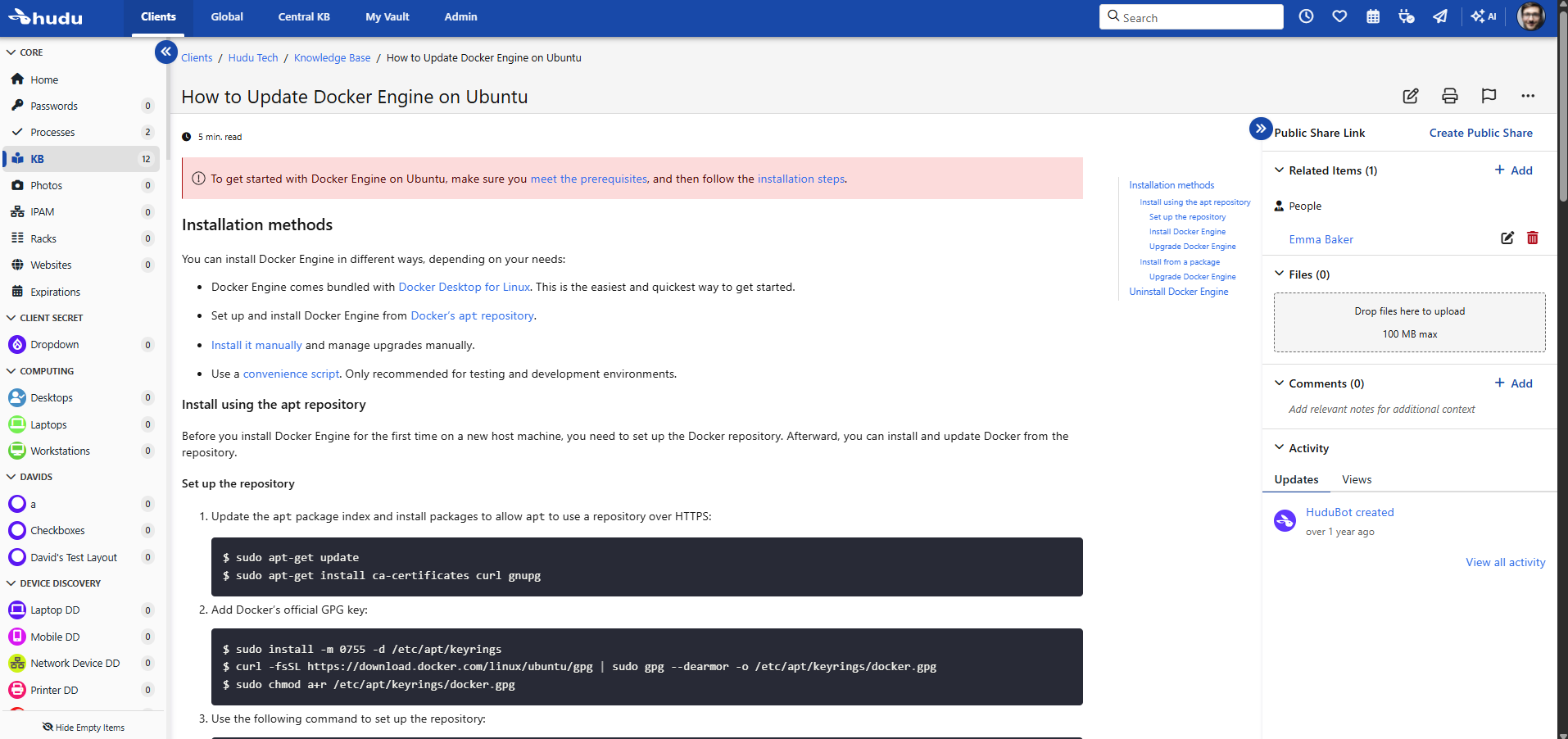Open the AI assistant sparkle icon

1484,16
